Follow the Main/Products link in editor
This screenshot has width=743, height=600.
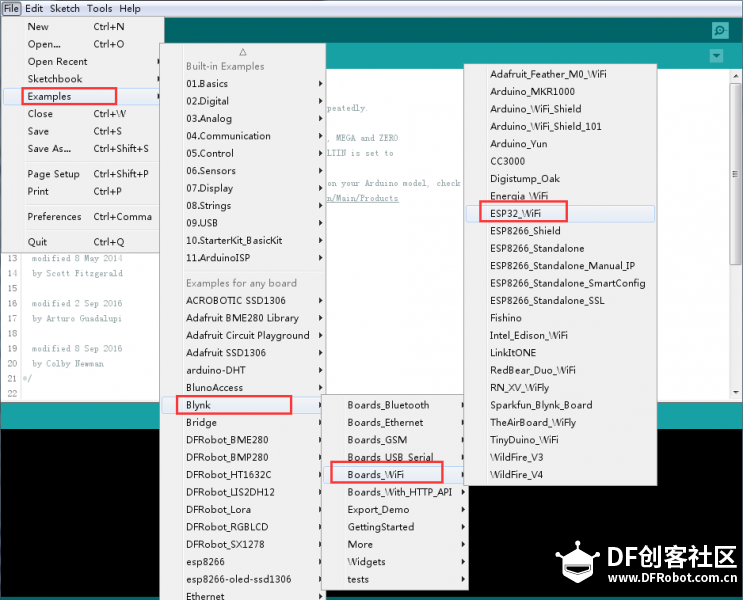362,198
